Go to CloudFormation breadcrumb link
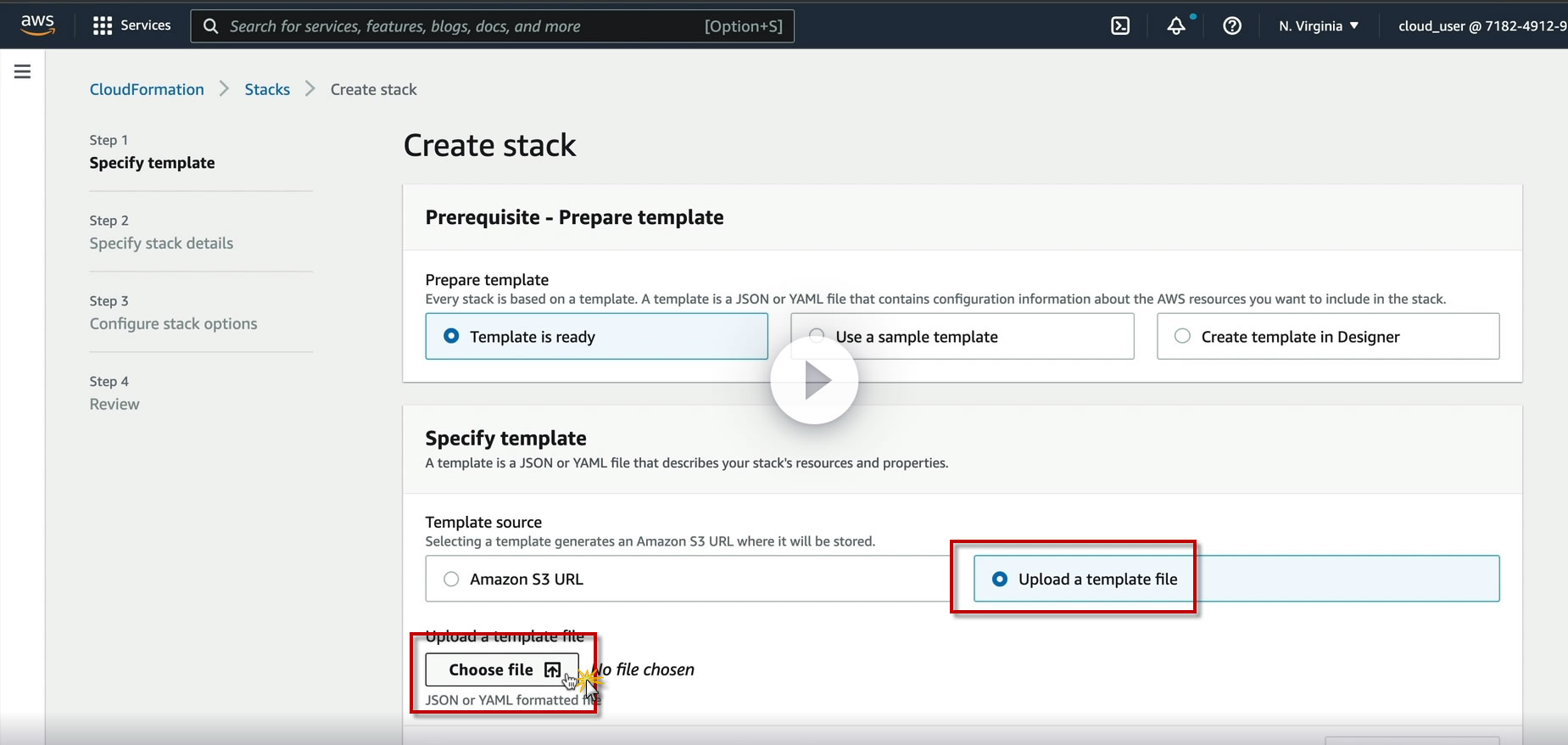 tap(147, 89)
